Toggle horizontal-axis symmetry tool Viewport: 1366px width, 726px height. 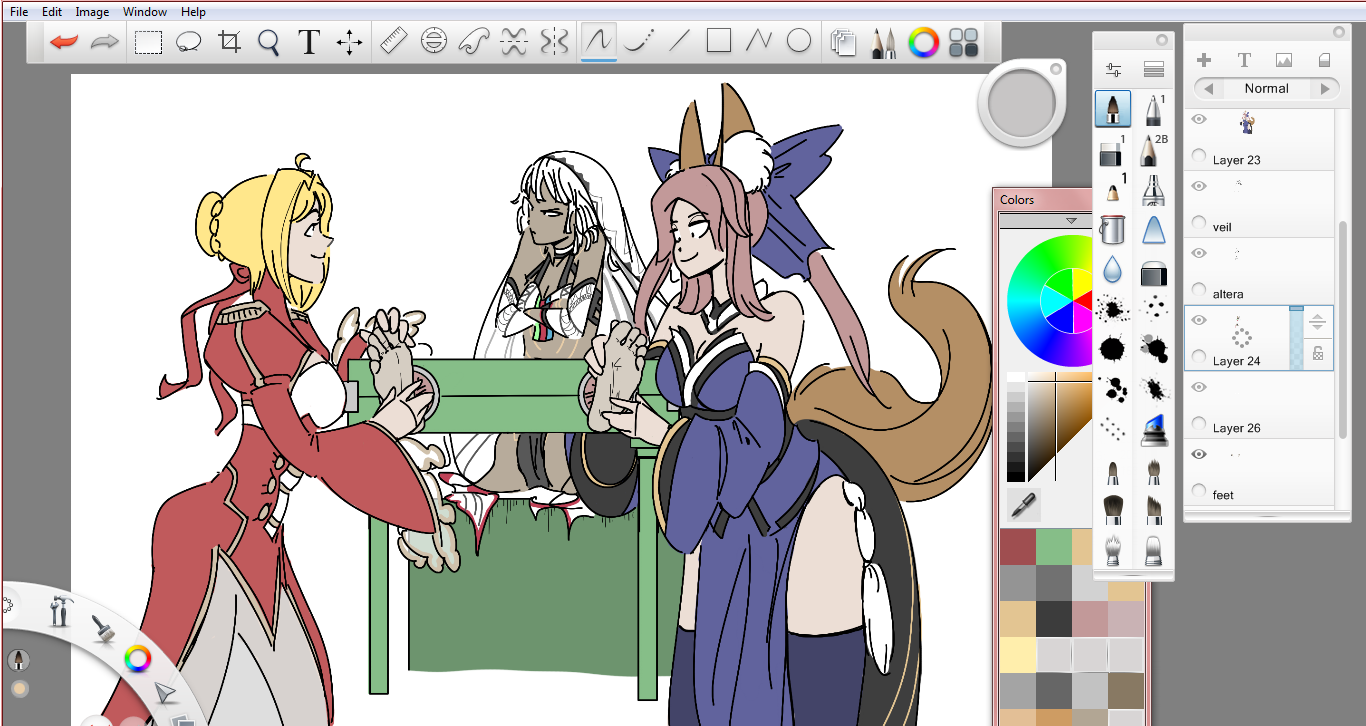point(514,41)
